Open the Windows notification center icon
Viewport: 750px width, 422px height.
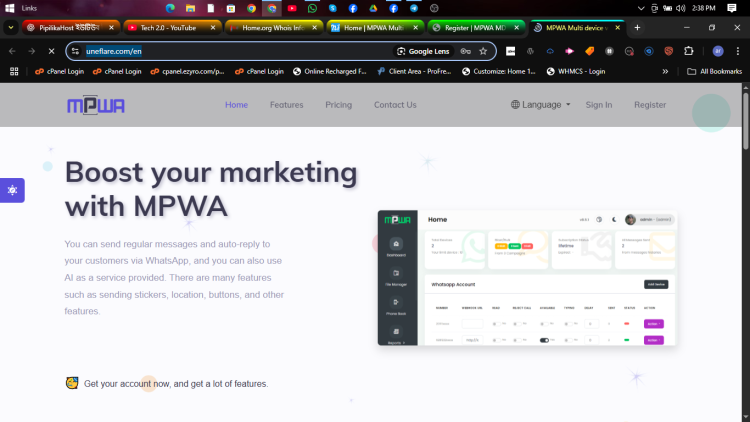pos(731,8)
